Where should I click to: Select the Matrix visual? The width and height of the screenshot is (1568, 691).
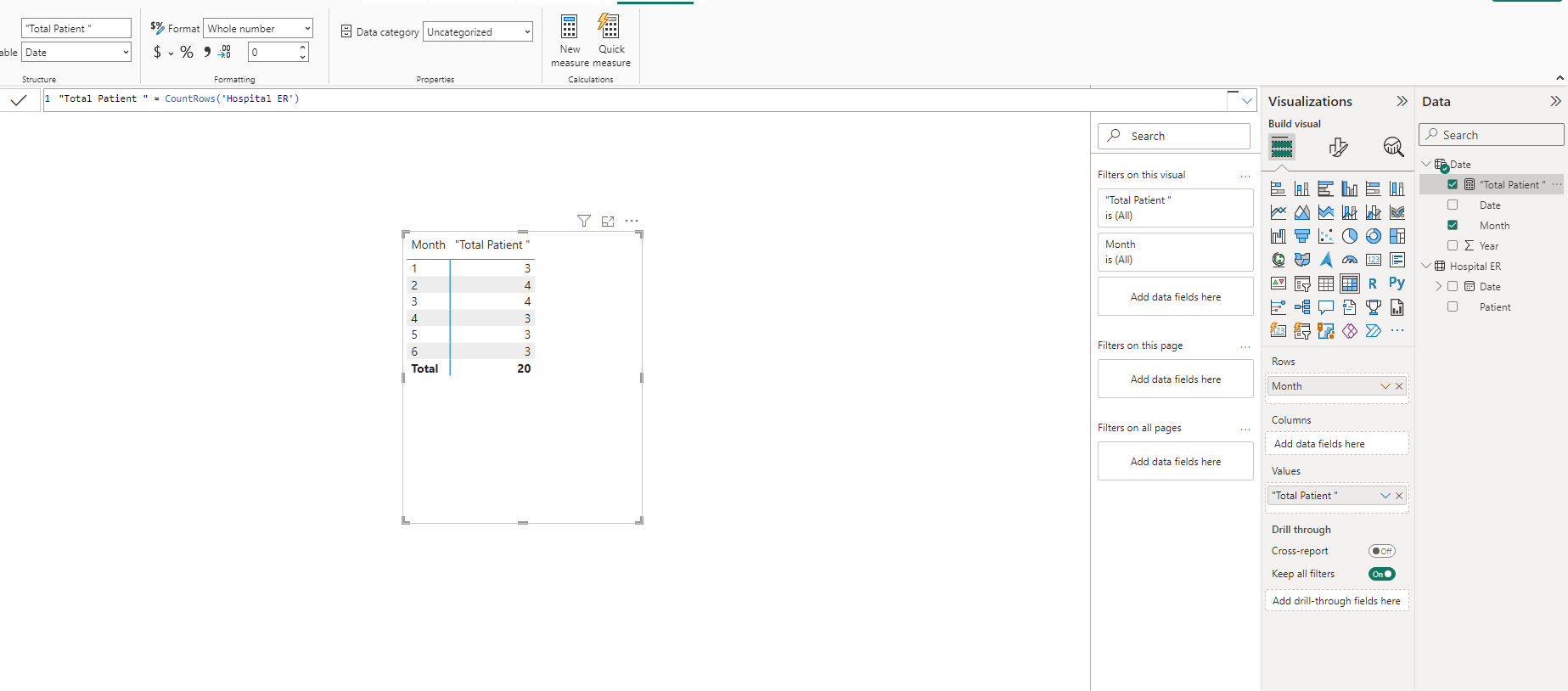coord(1349,284)
